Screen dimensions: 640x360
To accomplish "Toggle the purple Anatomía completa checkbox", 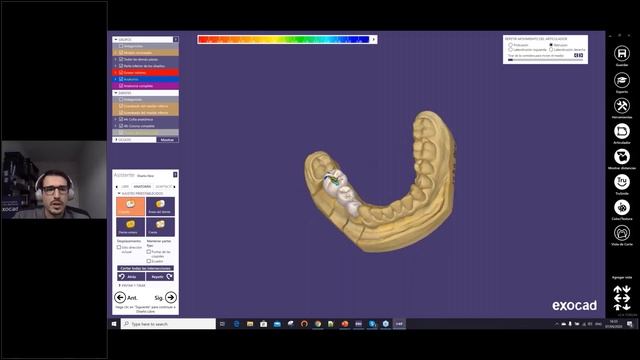I will click(x=121, y=86).
